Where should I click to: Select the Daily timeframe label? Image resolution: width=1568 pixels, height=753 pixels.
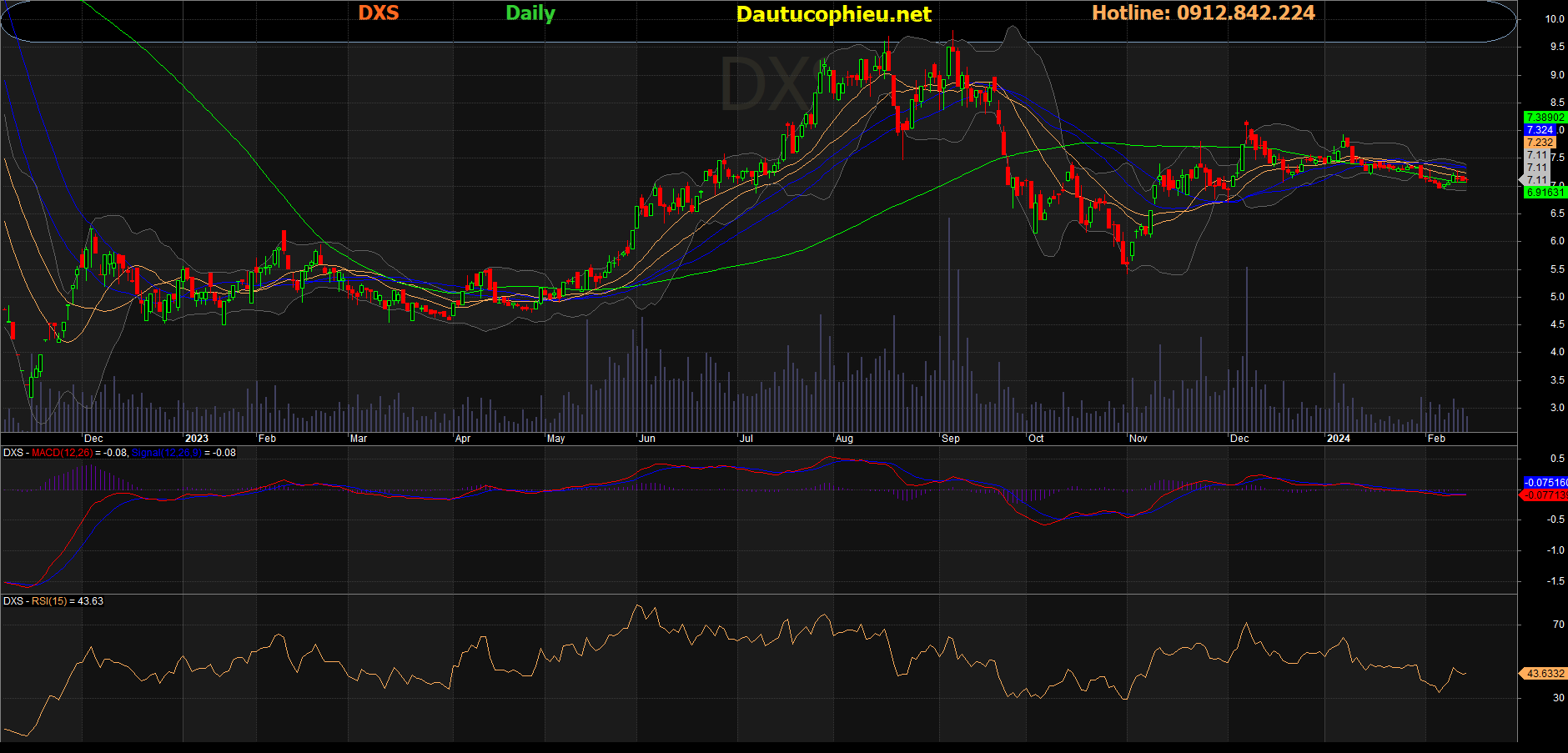[x=530, y=13]
